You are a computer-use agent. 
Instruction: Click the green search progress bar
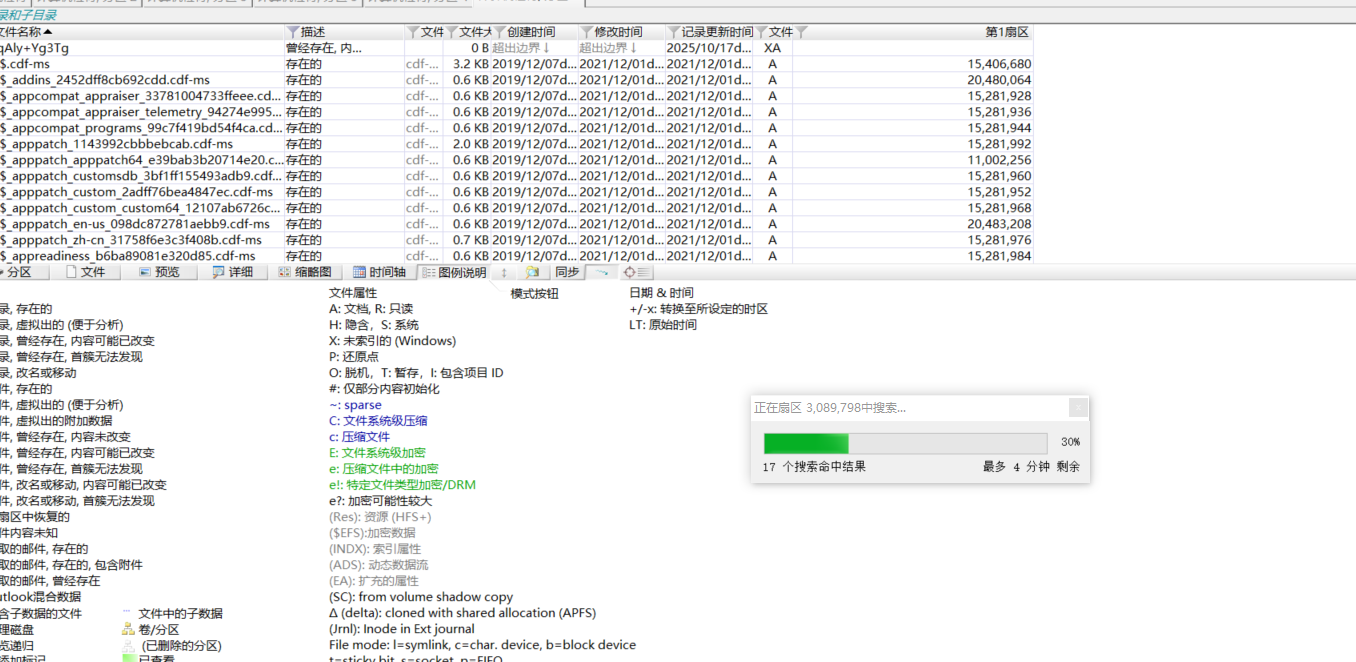coord(806,443)
